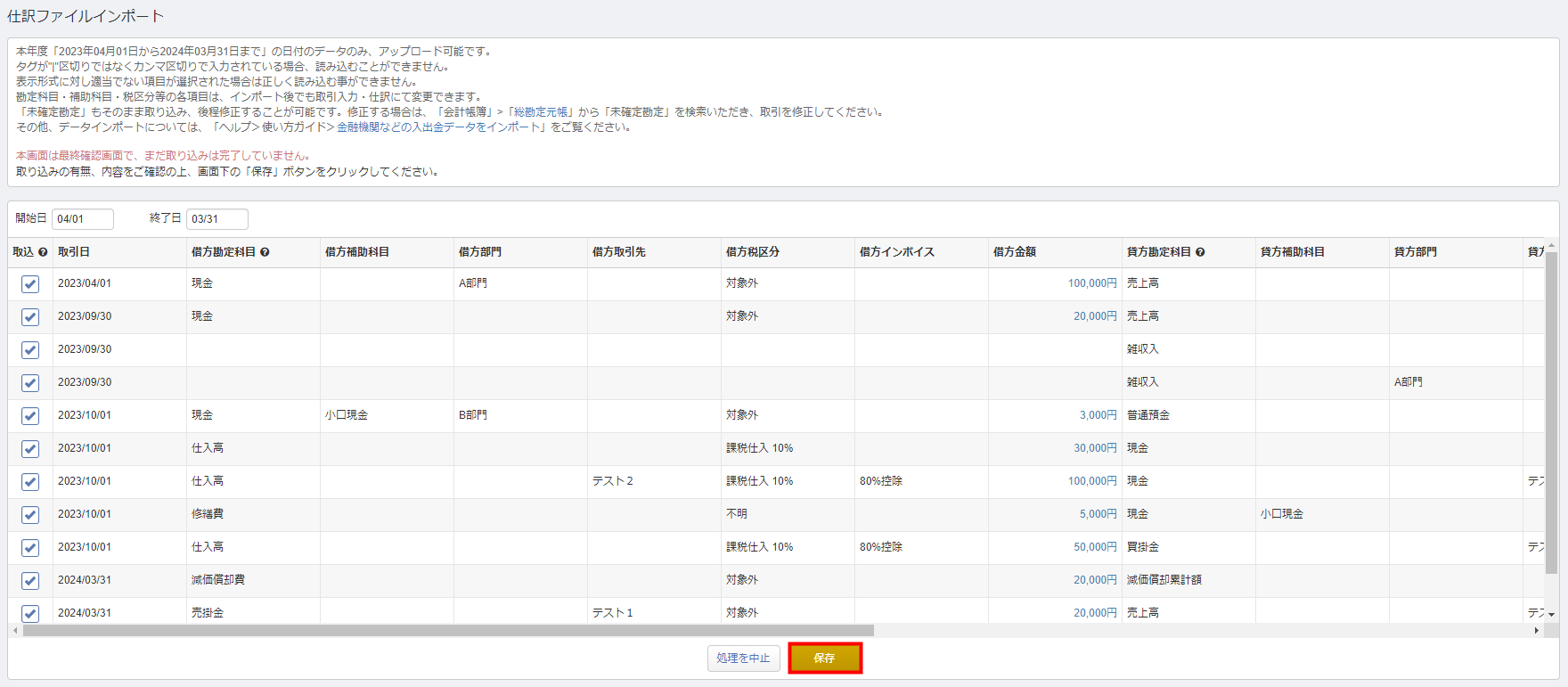Screen dimensions: 1568x687
Task: Toggle the checkbox for the 買掛金 50,000円 row
Action: (x=30, y=548)
